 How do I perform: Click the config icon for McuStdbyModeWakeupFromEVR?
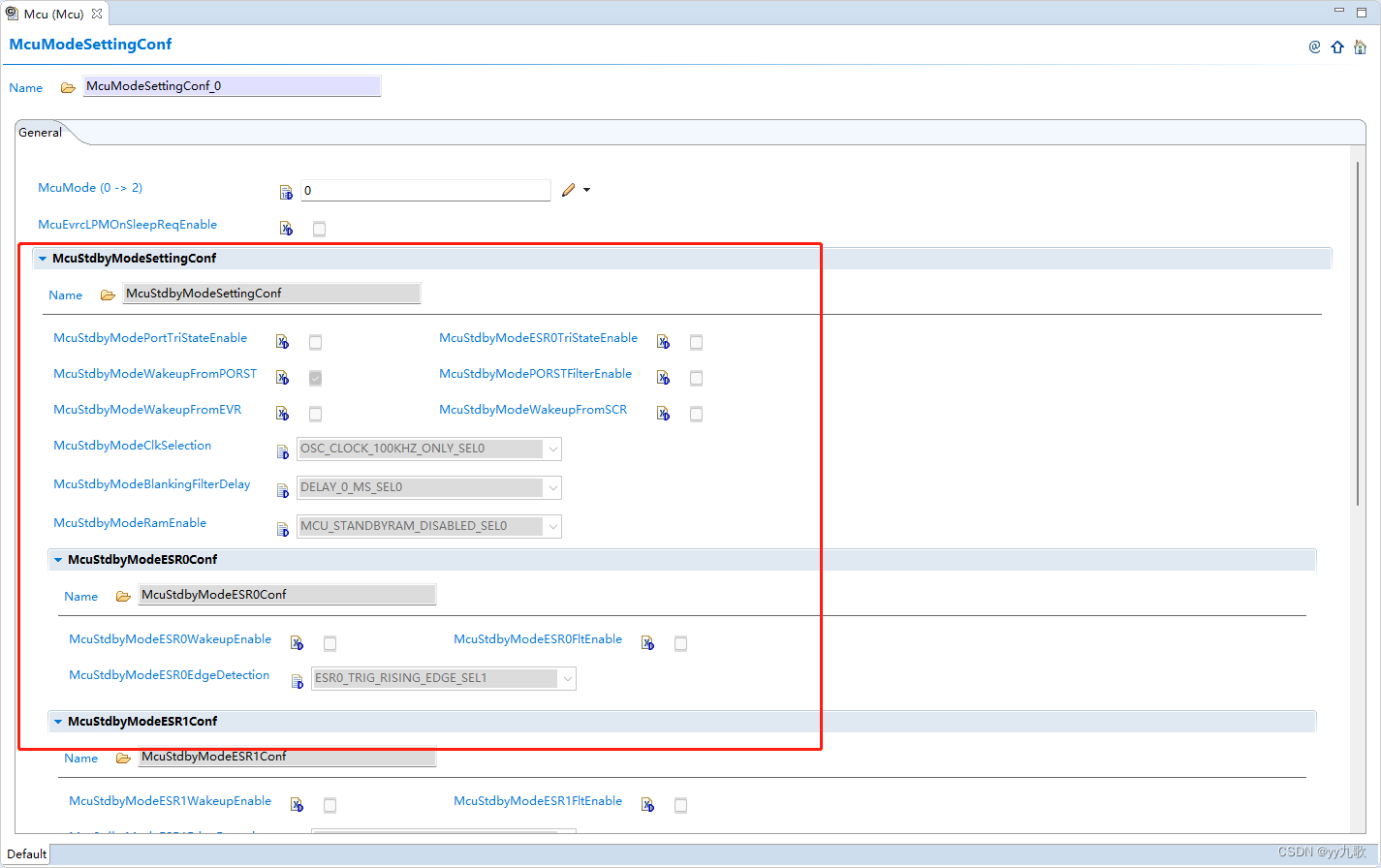tap(282, 414)
